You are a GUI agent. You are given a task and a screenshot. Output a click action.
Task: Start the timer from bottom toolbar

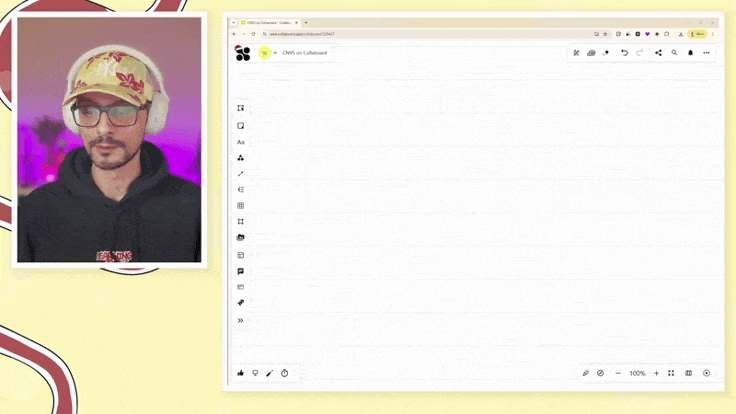284,373
